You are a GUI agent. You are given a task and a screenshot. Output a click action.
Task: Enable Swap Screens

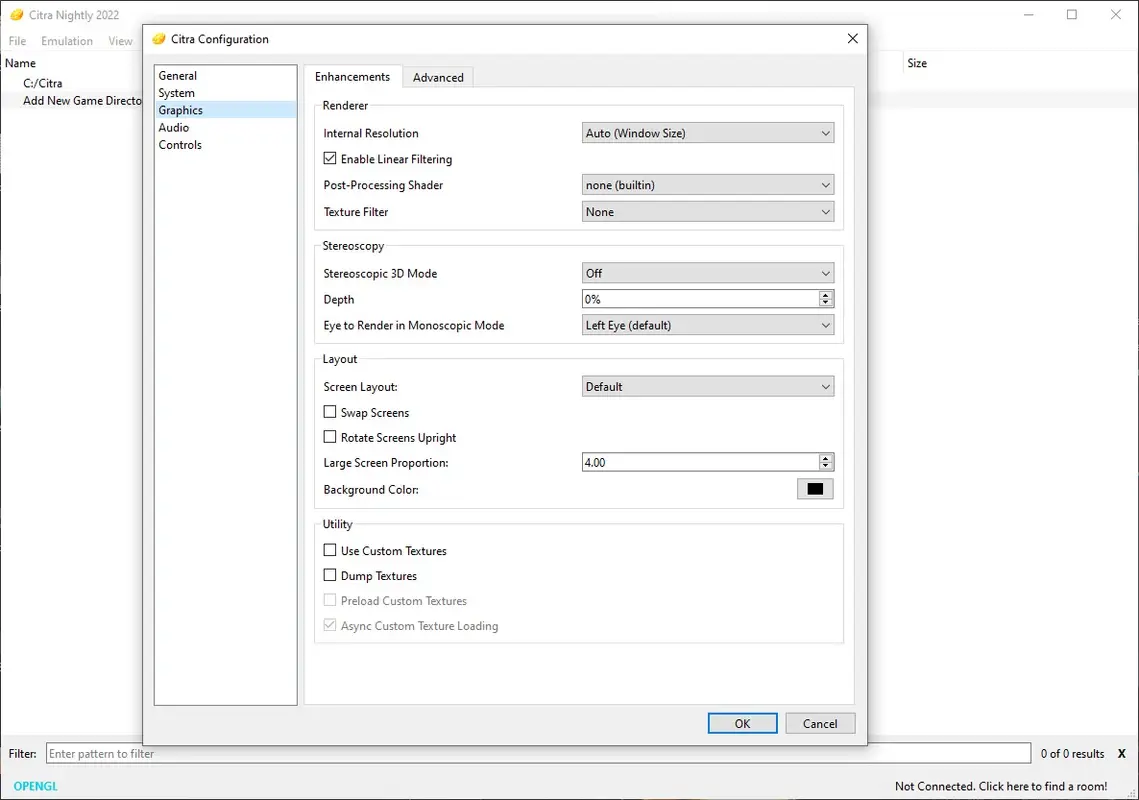pyautogui.click(x=330, y=412)
